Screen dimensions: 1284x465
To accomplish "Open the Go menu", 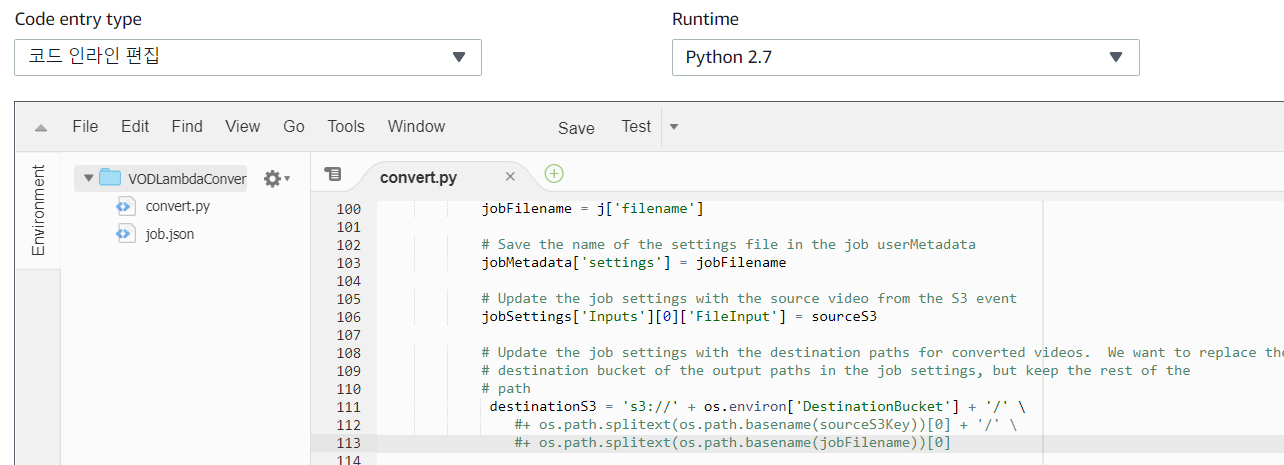I will click(294, 126).
